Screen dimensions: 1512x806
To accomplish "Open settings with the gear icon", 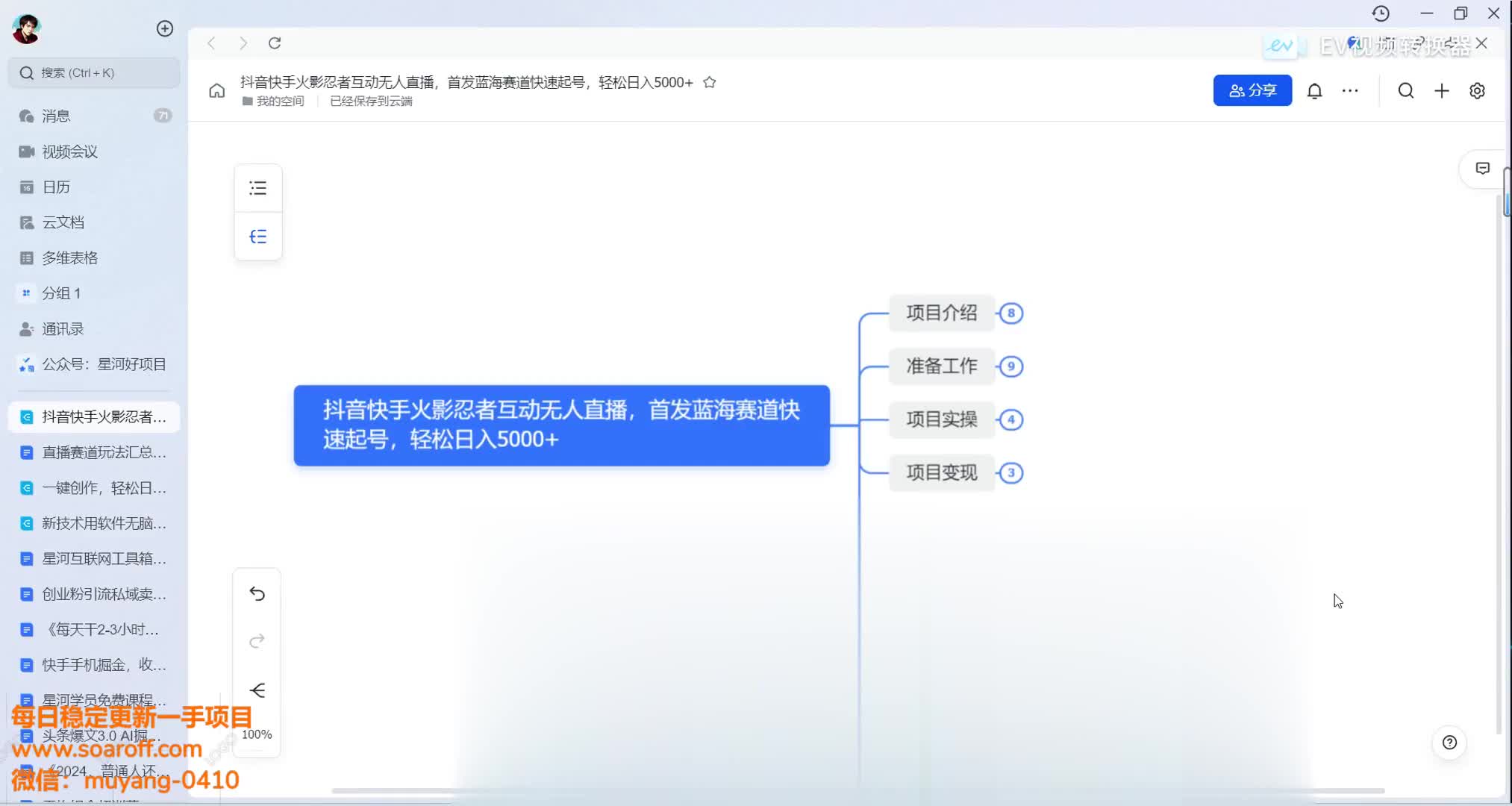I will pos(1477,91).
